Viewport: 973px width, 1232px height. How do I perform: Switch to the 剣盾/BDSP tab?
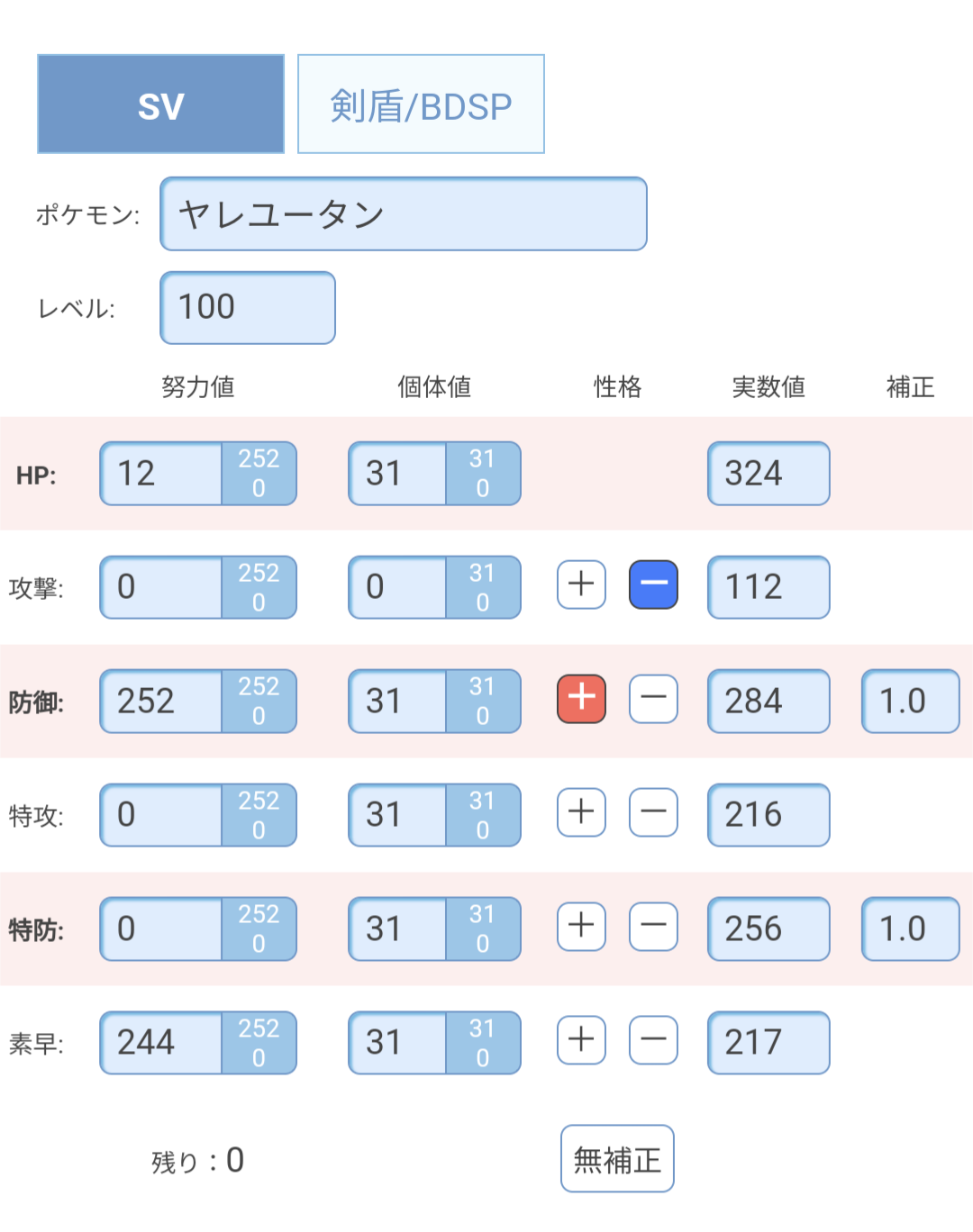pyautogui.click(x=421, y=104)
